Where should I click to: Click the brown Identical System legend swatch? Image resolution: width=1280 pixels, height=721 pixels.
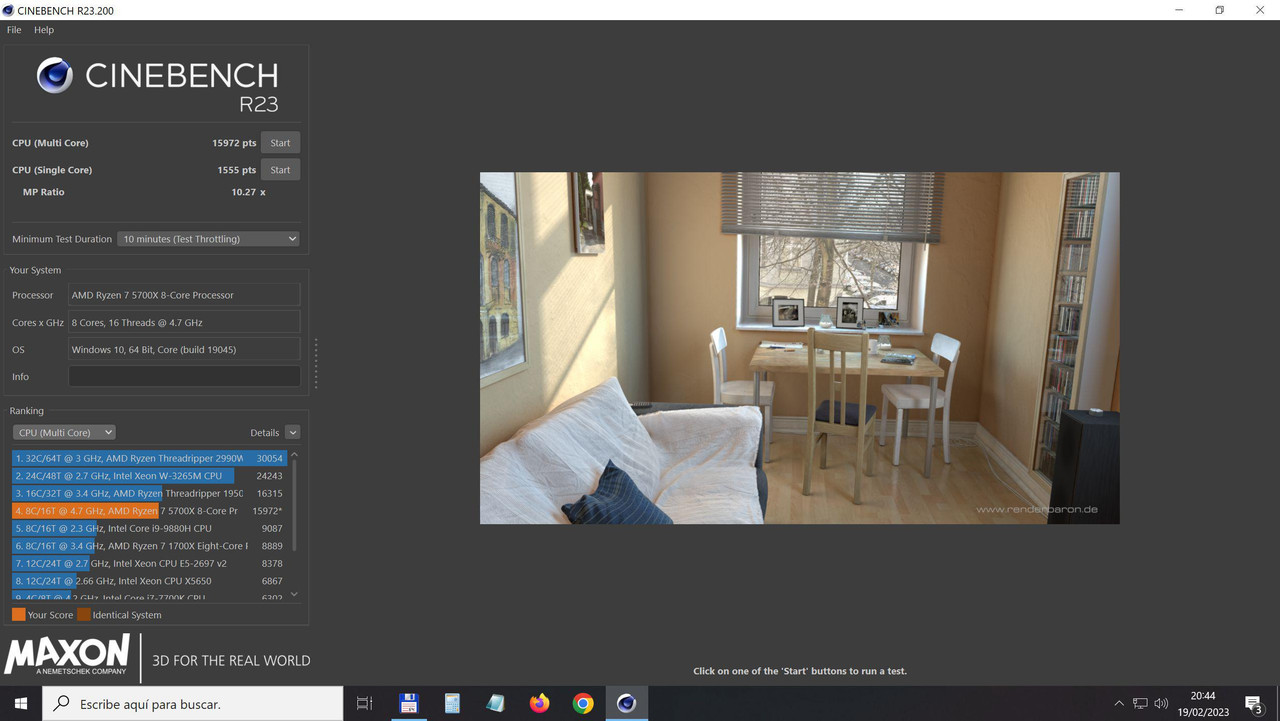coord(84,615)
